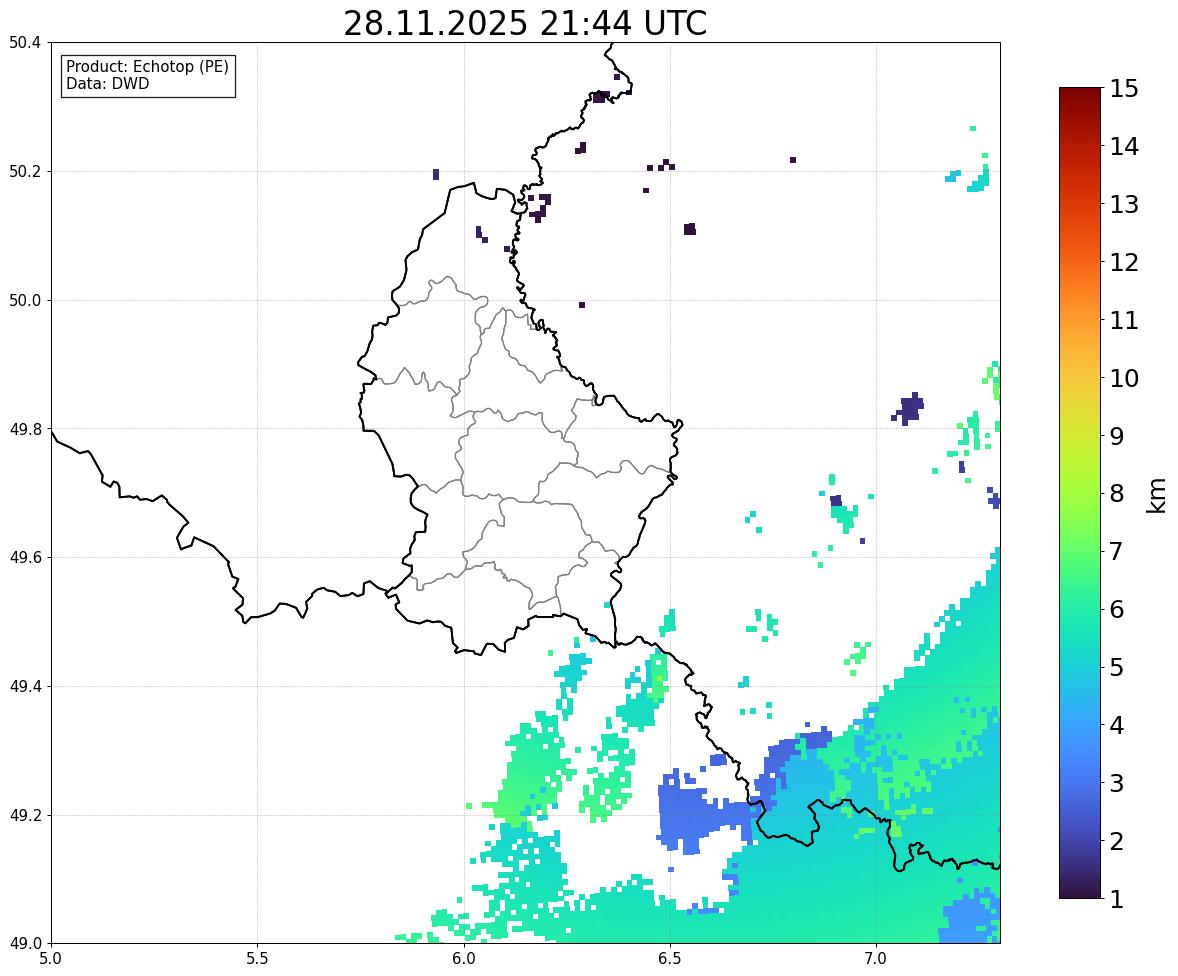
Task: Click the longitude axis label 6.0
Action: point(464,959)
